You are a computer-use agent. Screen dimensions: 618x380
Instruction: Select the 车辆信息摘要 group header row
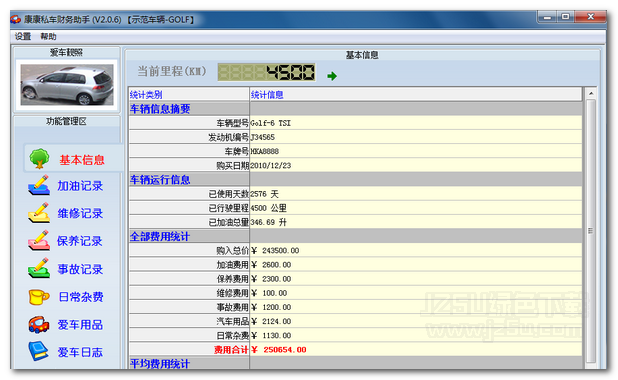click(356, 109)
